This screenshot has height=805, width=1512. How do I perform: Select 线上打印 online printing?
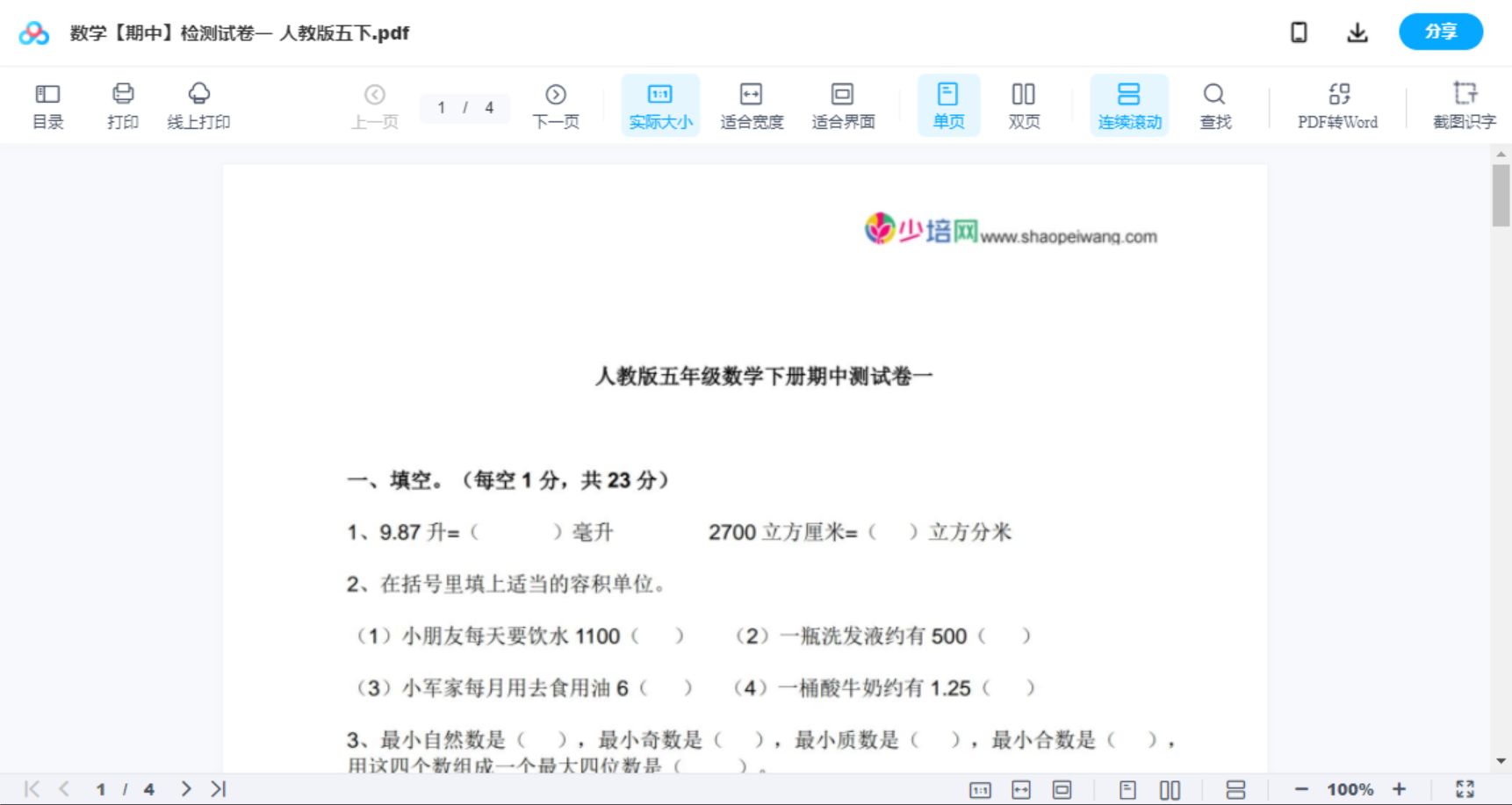point(199,104)
